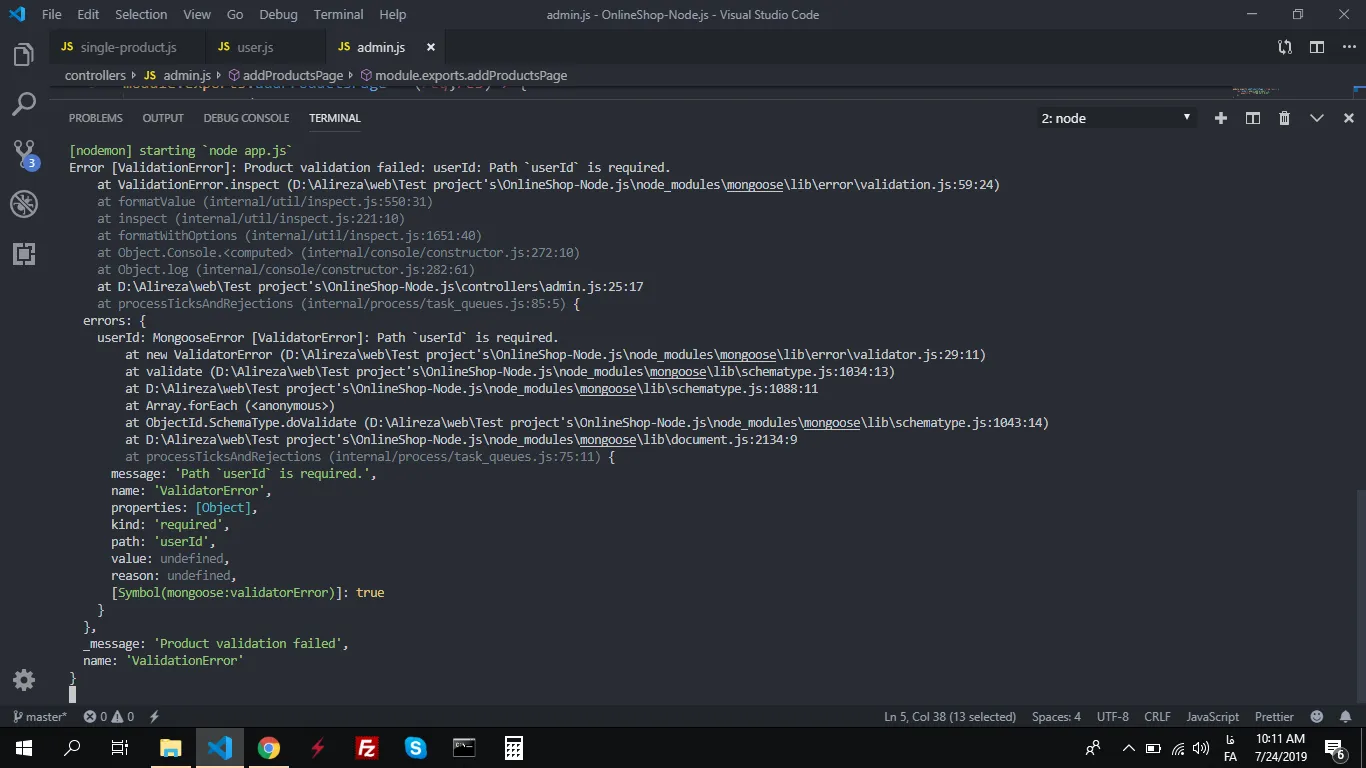Open the Extensions view in the activity bar
The width and height of the screenshot is (1366, 768).
point(24,253)
